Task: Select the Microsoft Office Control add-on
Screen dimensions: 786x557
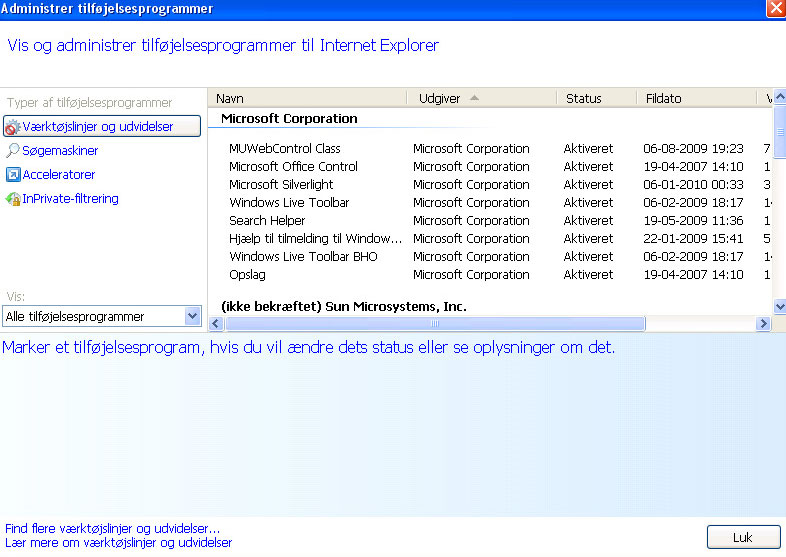Action: pyautogui.click(x=293, y=166)
